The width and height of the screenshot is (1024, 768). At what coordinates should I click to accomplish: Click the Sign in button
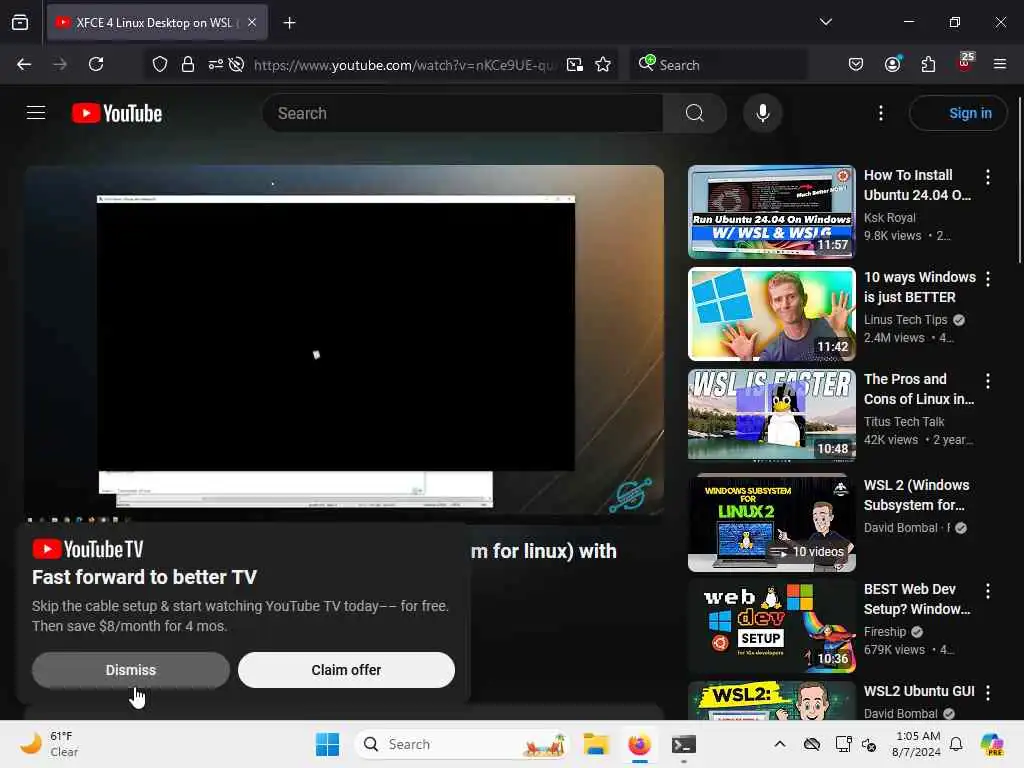coord(958,113)
